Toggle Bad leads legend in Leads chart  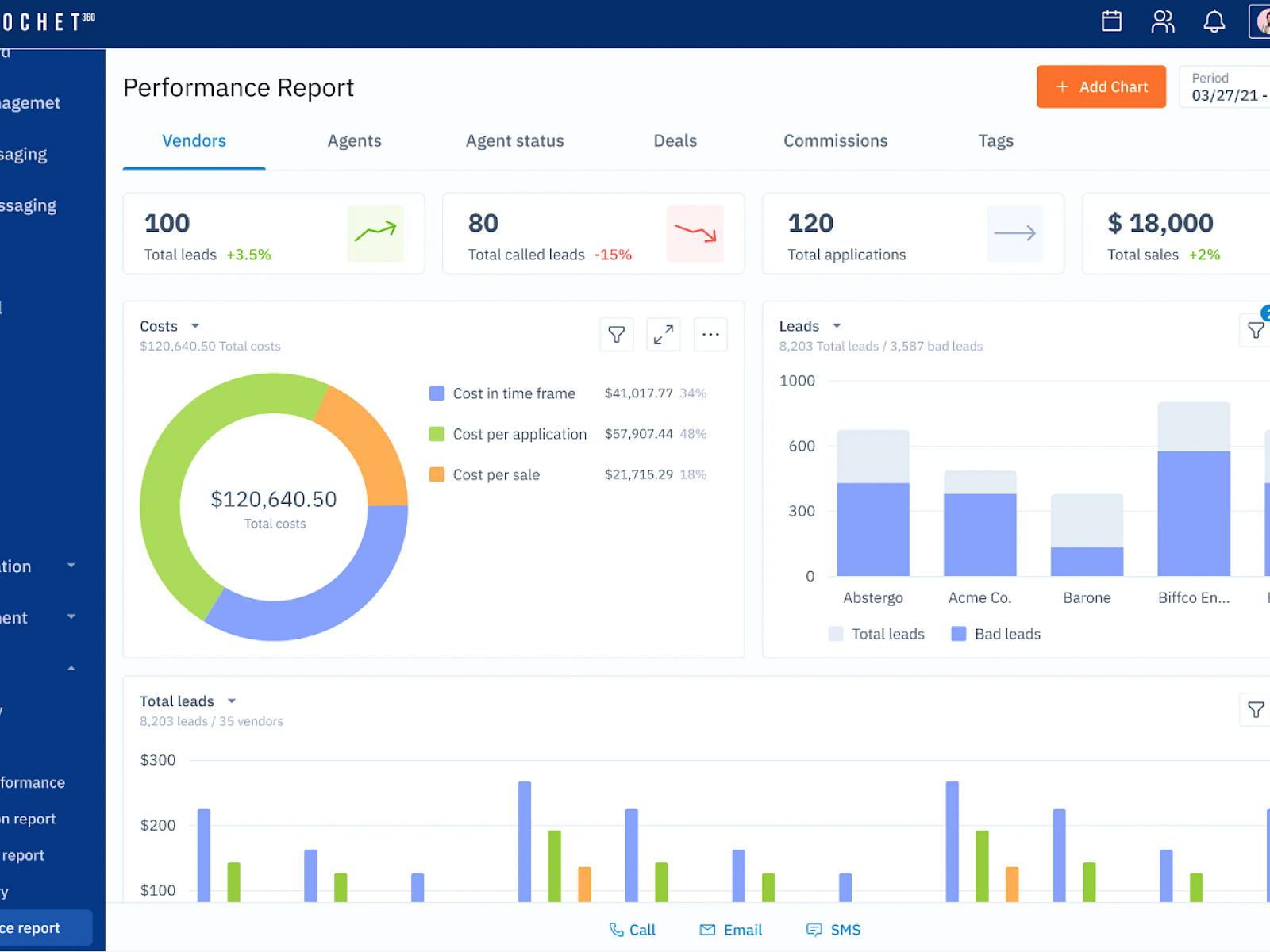(x=995, y=634)
